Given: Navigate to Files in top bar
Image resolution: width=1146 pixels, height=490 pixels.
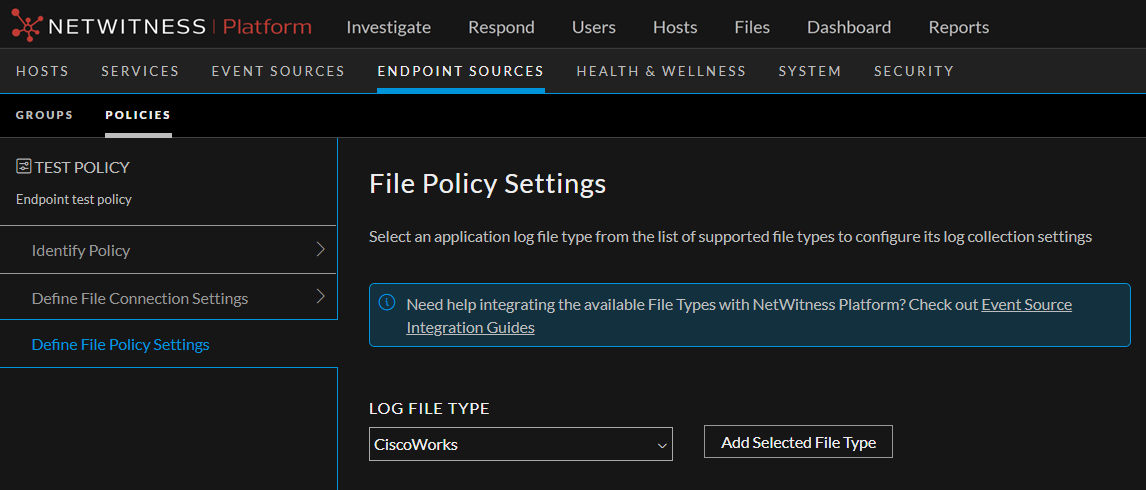Looking at the screenshot, I should pyautogui.click(x=752, y=28).
